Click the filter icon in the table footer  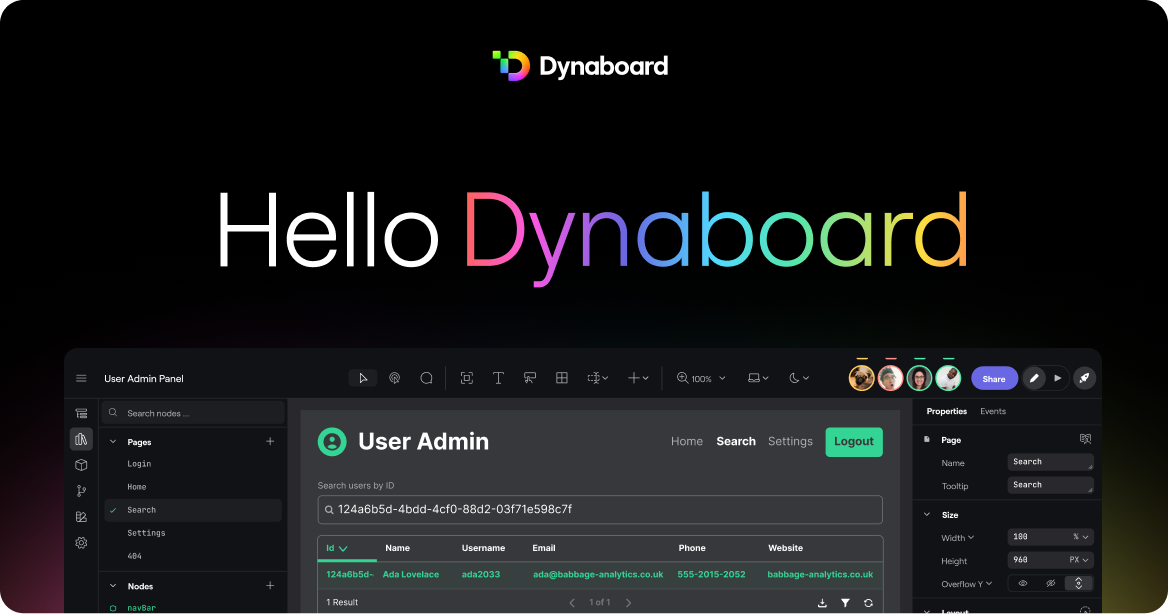click(845, 602)
